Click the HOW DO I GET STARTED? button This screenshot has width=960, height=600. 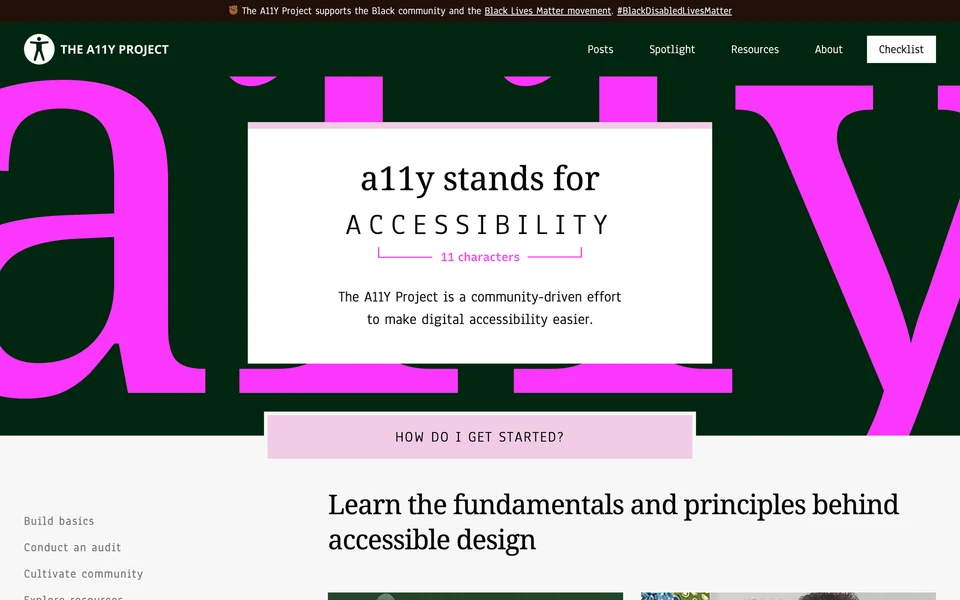[480, 437]
